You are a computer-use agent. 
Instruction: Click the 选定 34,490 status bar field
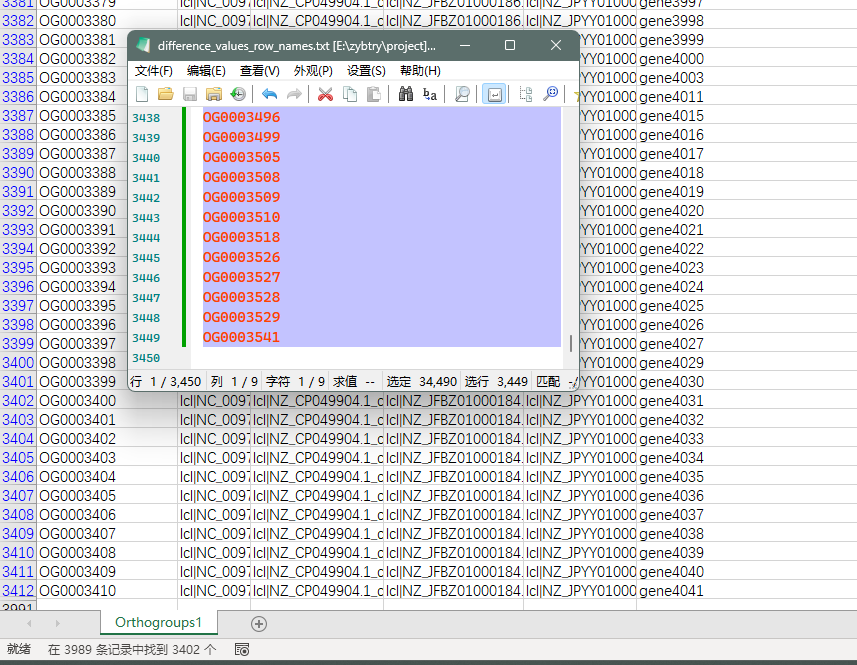421,381
